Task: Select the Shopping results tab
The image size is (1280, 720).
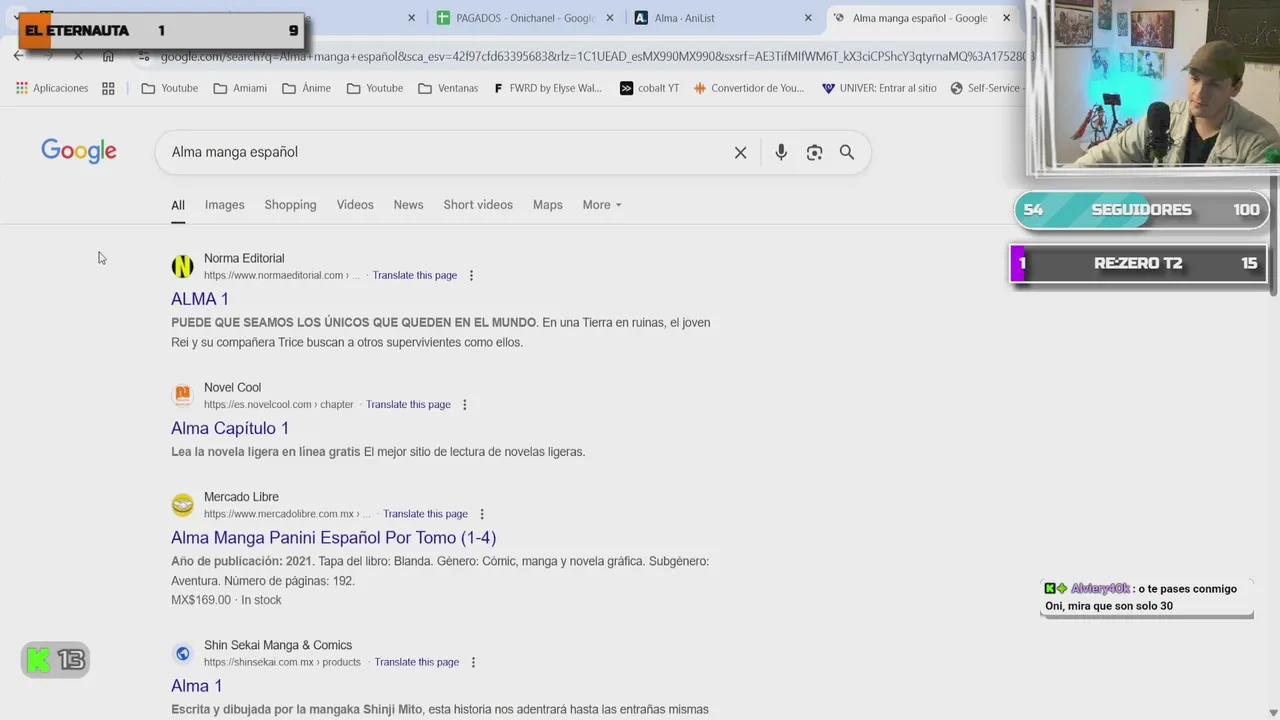Action: click(x=290, y=205)
